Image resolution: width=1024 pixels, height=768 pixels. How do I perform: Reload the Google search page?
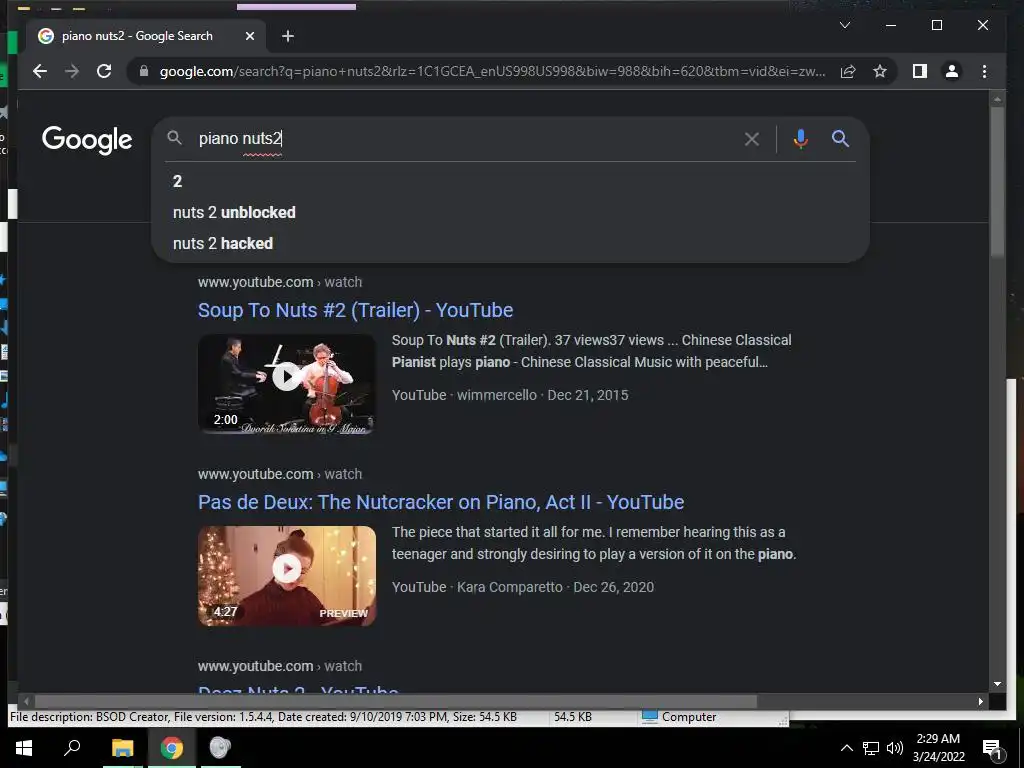pyautogui.click(x=104, y=71)
